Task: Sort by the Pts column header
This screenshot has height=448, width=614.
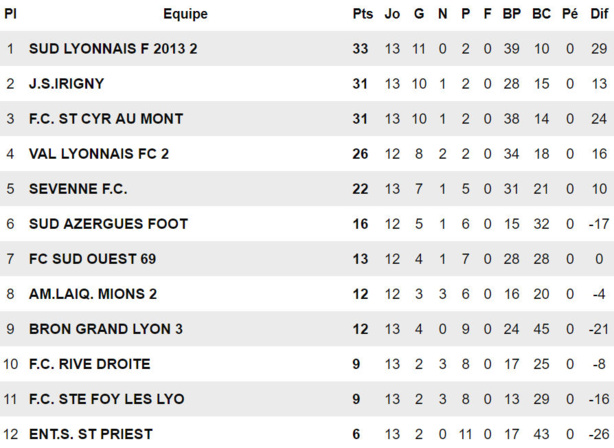Action: pos(362,14)
